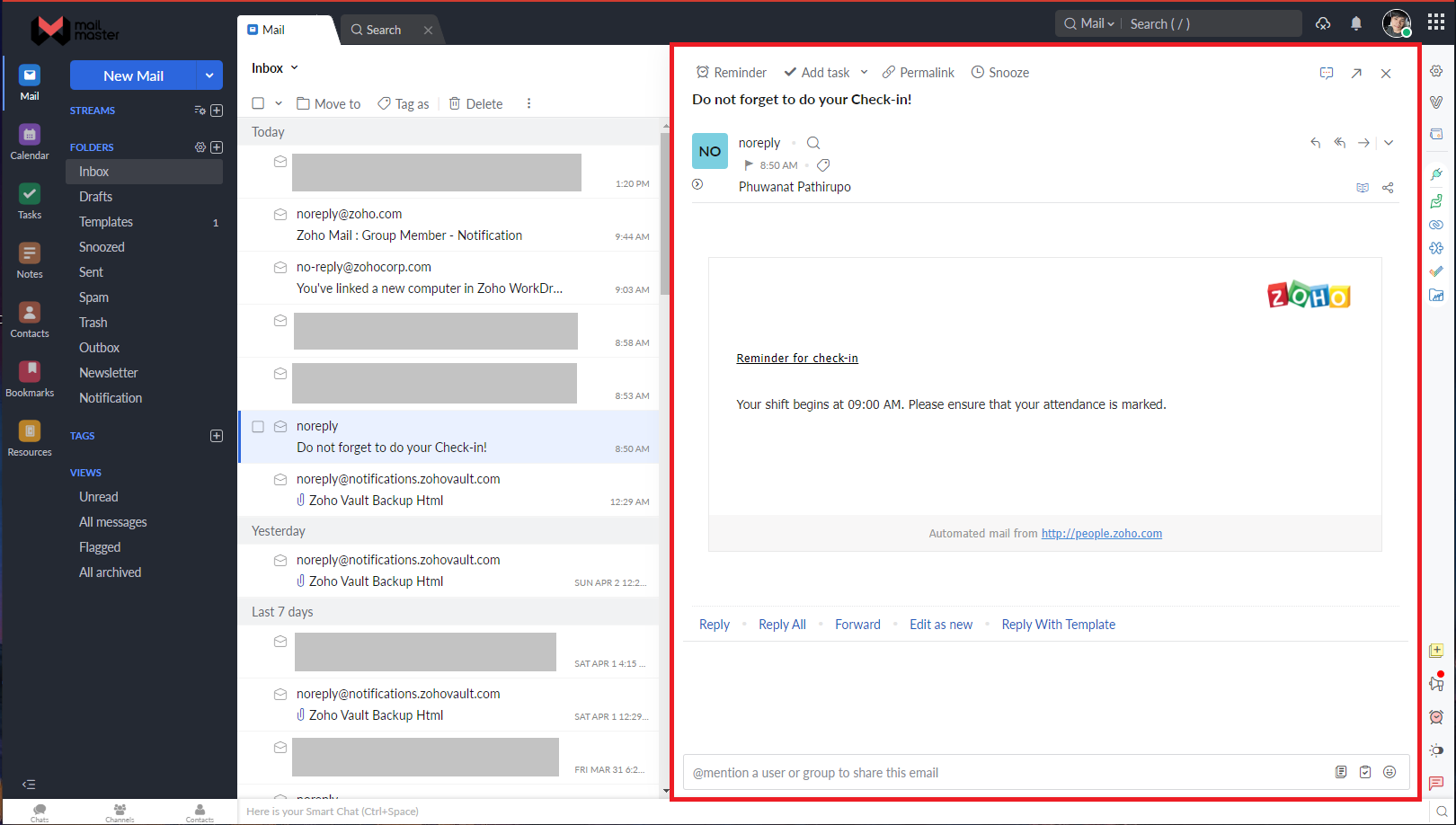Open Sticky Notes from the right panel
Image resolution: width=1456 pixels, height=825 pixels.
[1436, 649]
